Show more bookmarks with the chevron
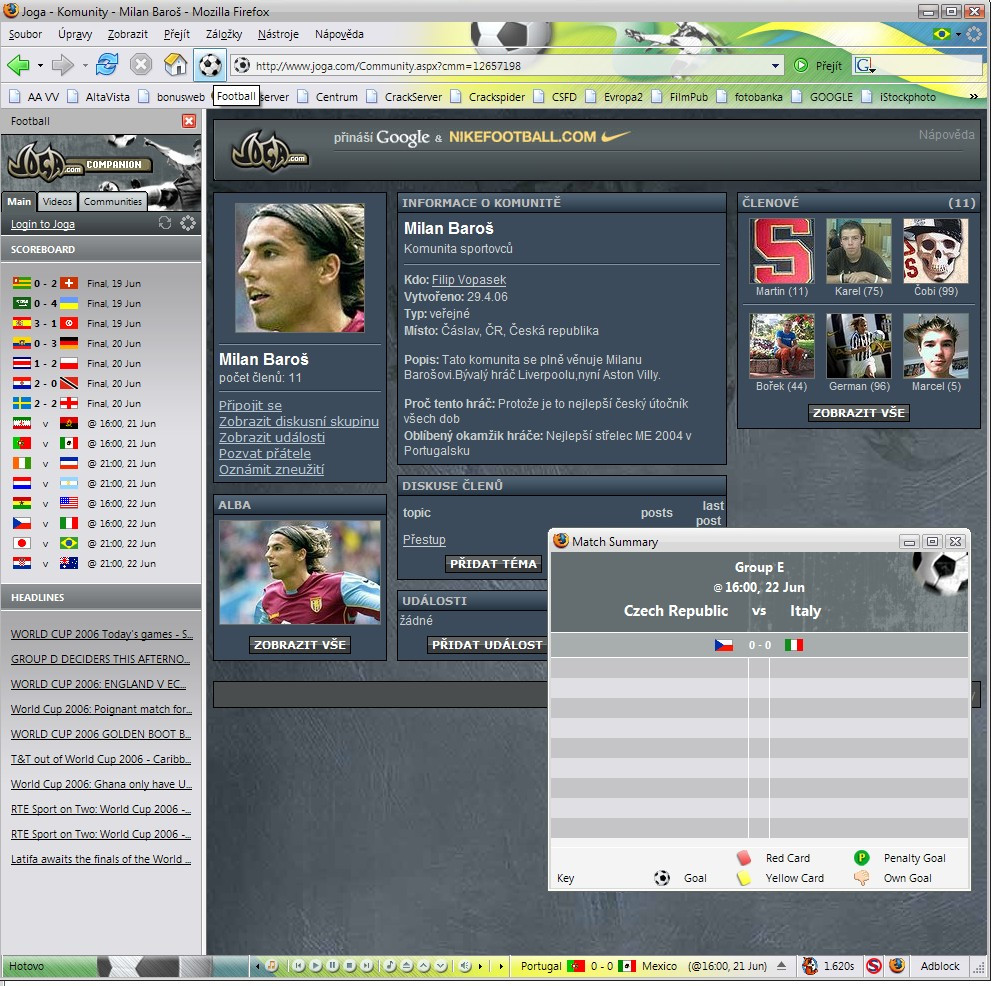The height and width of the screenshot is (986, 993). coord(973,96)
